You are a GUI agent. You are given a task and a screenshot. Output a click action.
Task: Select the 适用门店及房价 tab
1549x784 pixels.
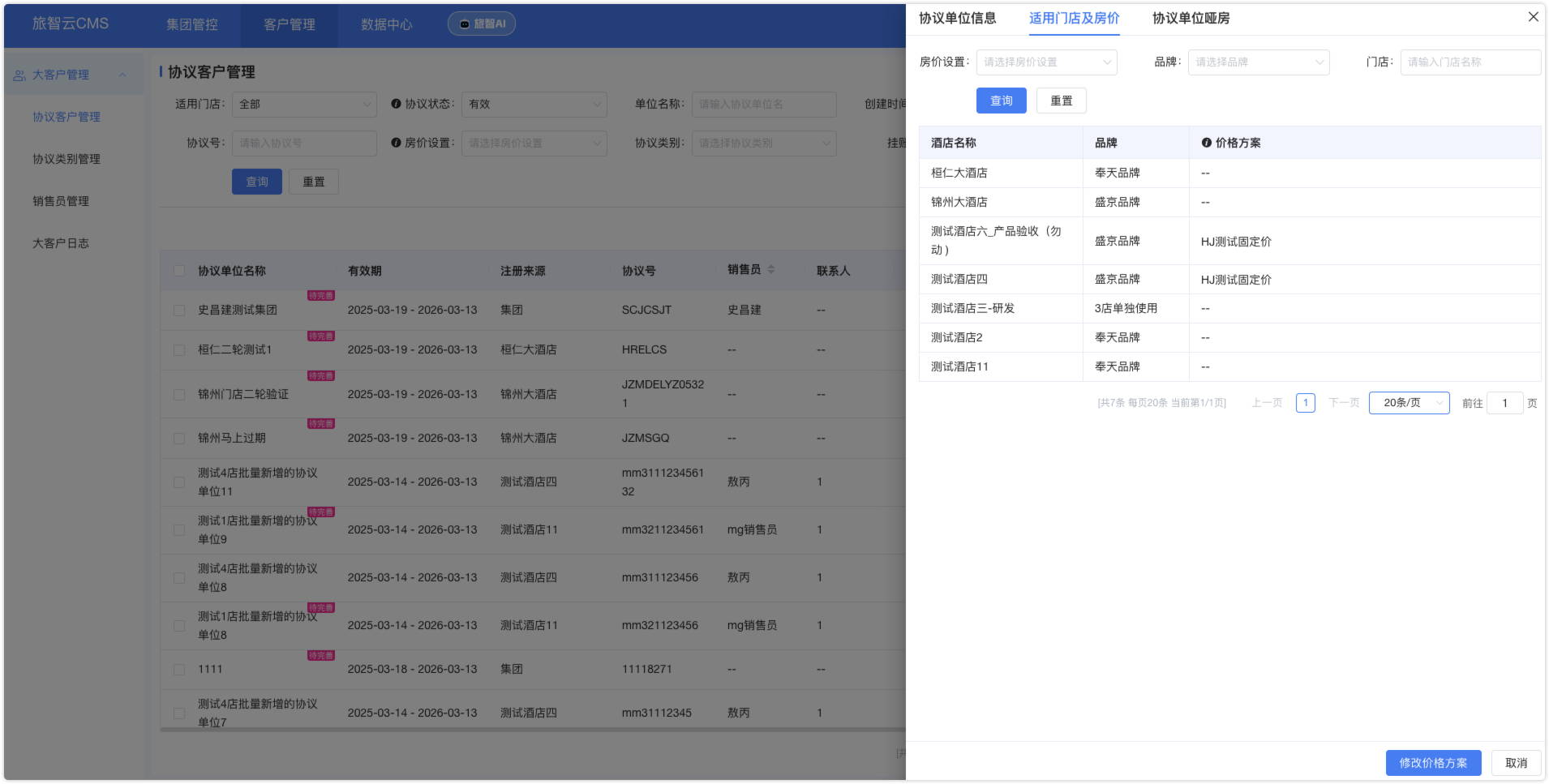point(1074,18)
